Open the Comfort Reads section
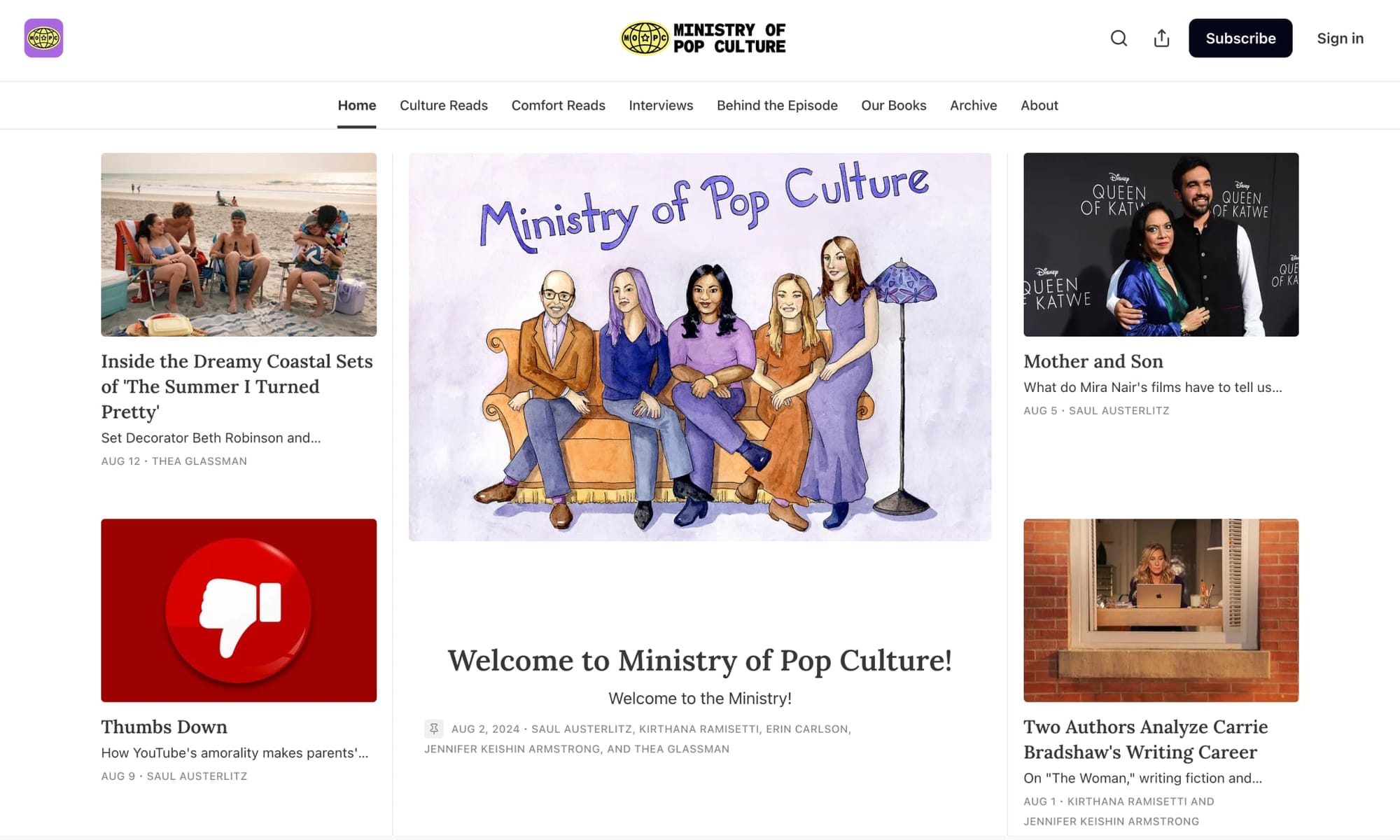This screenshot has height=840, width=1400. [558, 105]
